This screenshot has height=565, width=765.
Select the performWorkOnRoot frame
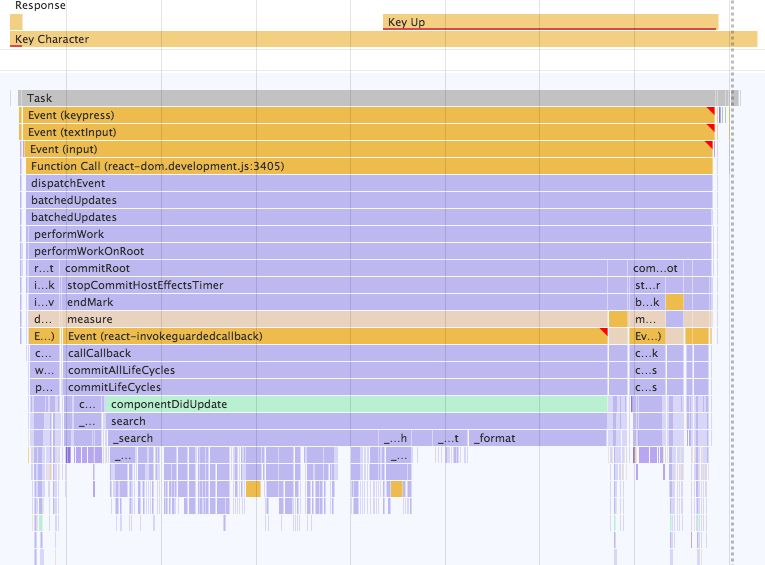[x=368, y=251]
